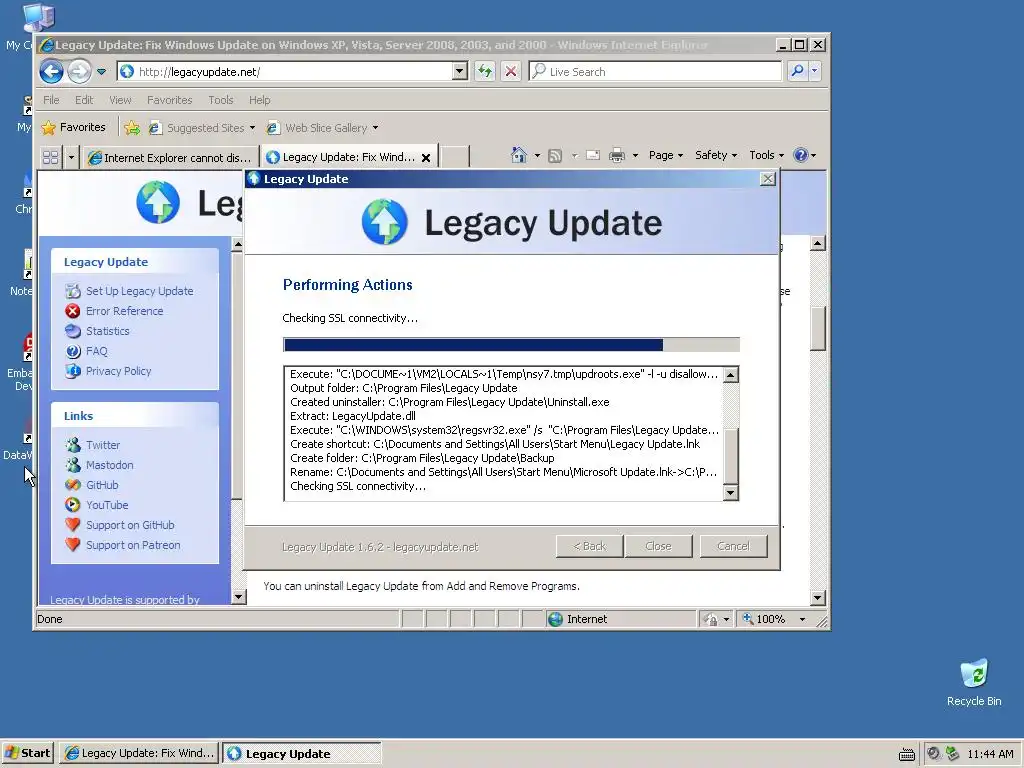Click the blue Help question icon

point(800,155)
